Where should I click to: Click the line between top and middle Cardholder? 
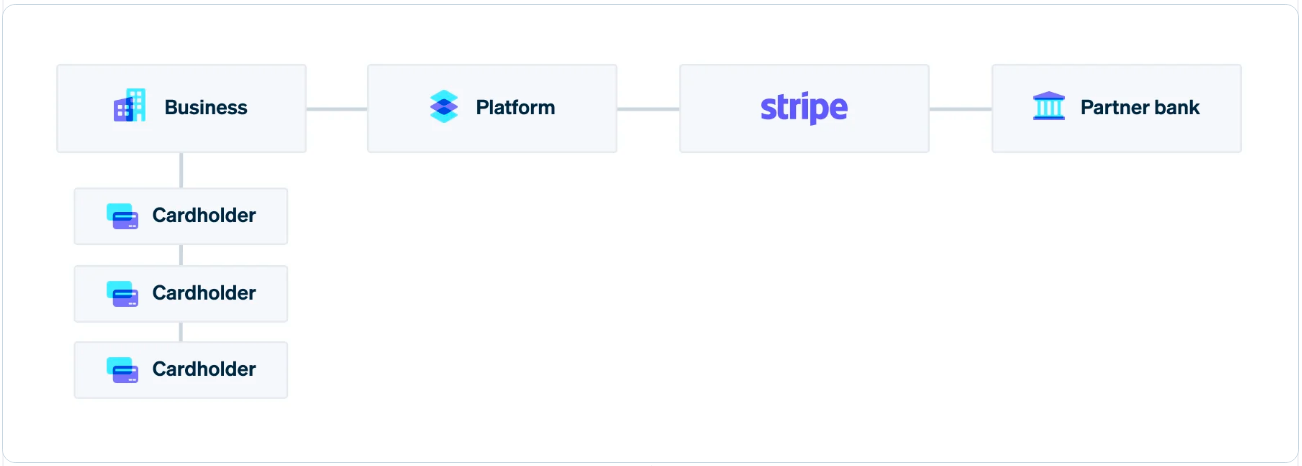[x=181, y=255]
